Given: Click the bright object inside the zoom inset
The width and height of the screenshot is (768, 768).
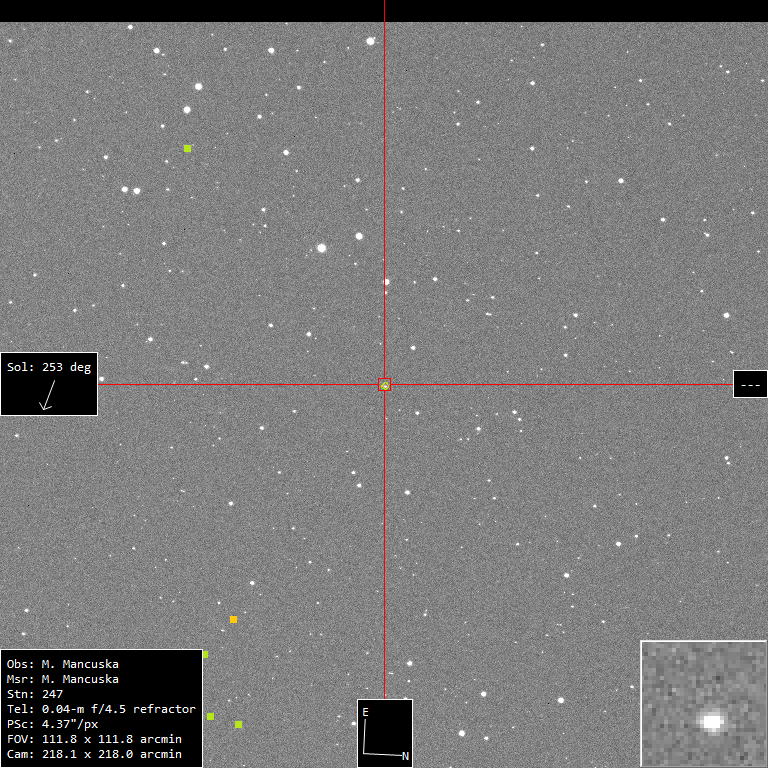Looking at the screenshot, I should (712, 720).
